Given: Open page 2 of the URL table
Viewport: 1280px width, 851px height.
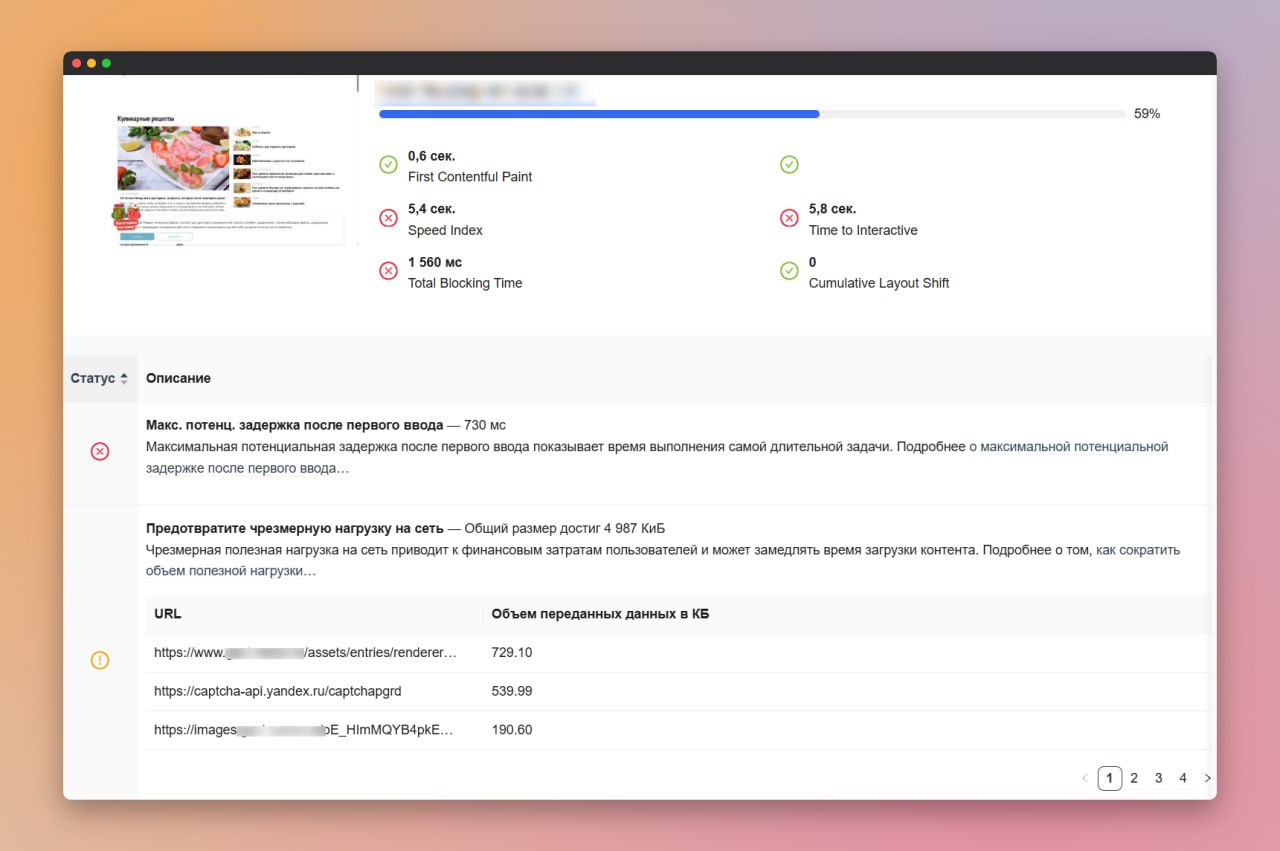Looking at the screenshot, I should coord(1134,778).
